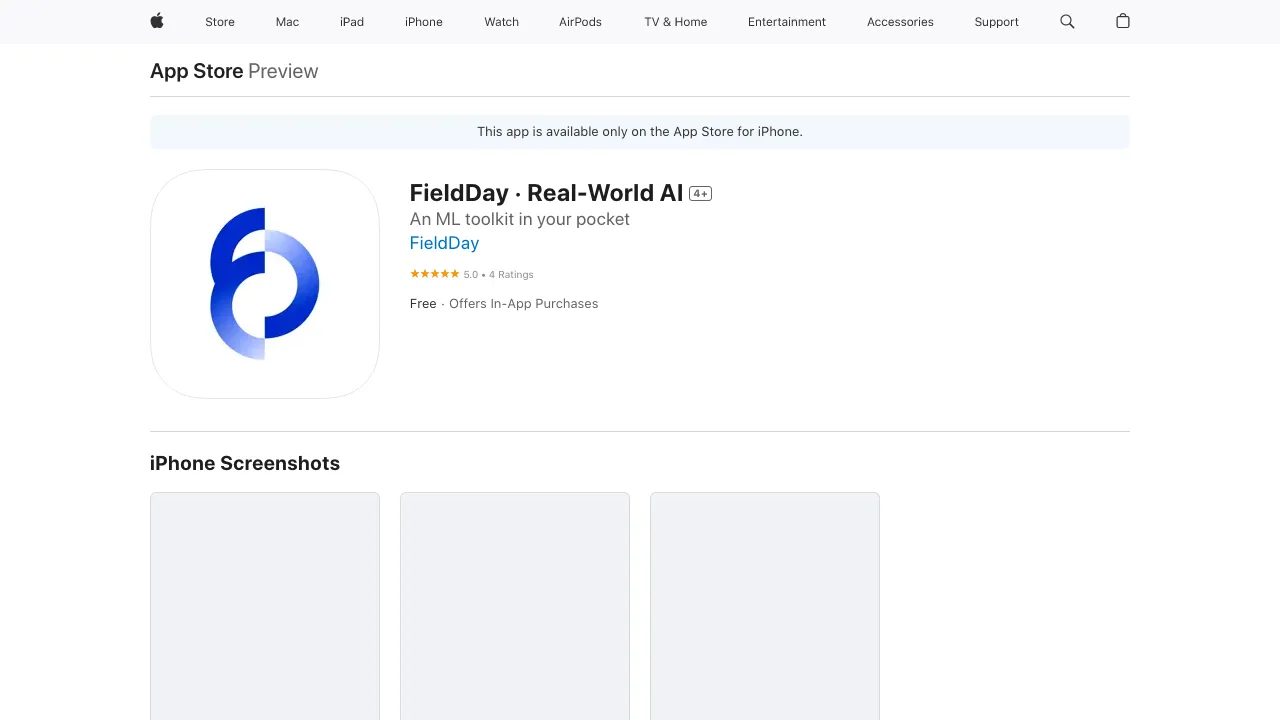
Task: Open the second iPhone screenshot thumbnail
Action: (515, 606)
